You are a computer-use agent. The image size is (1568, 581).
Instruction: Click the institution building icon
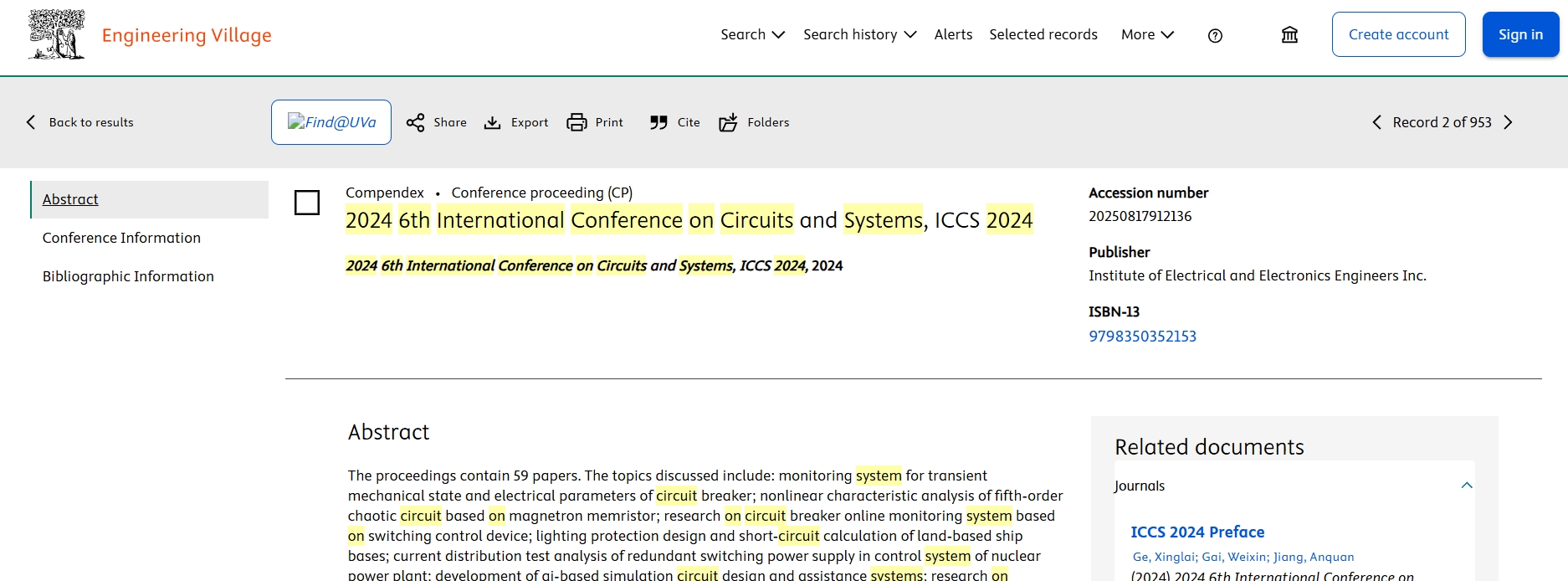click(1289, 35)
